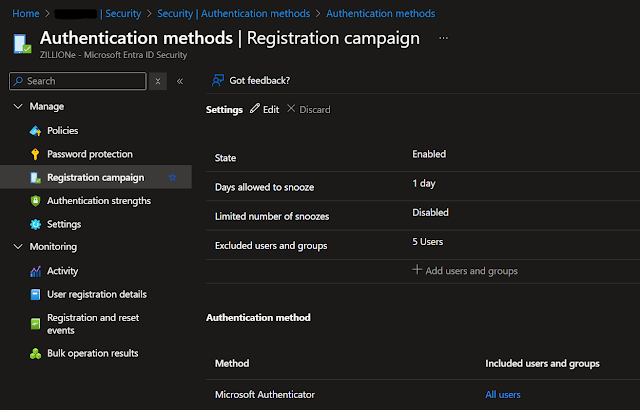Open the Registration campaign menu item

(95, 178)
